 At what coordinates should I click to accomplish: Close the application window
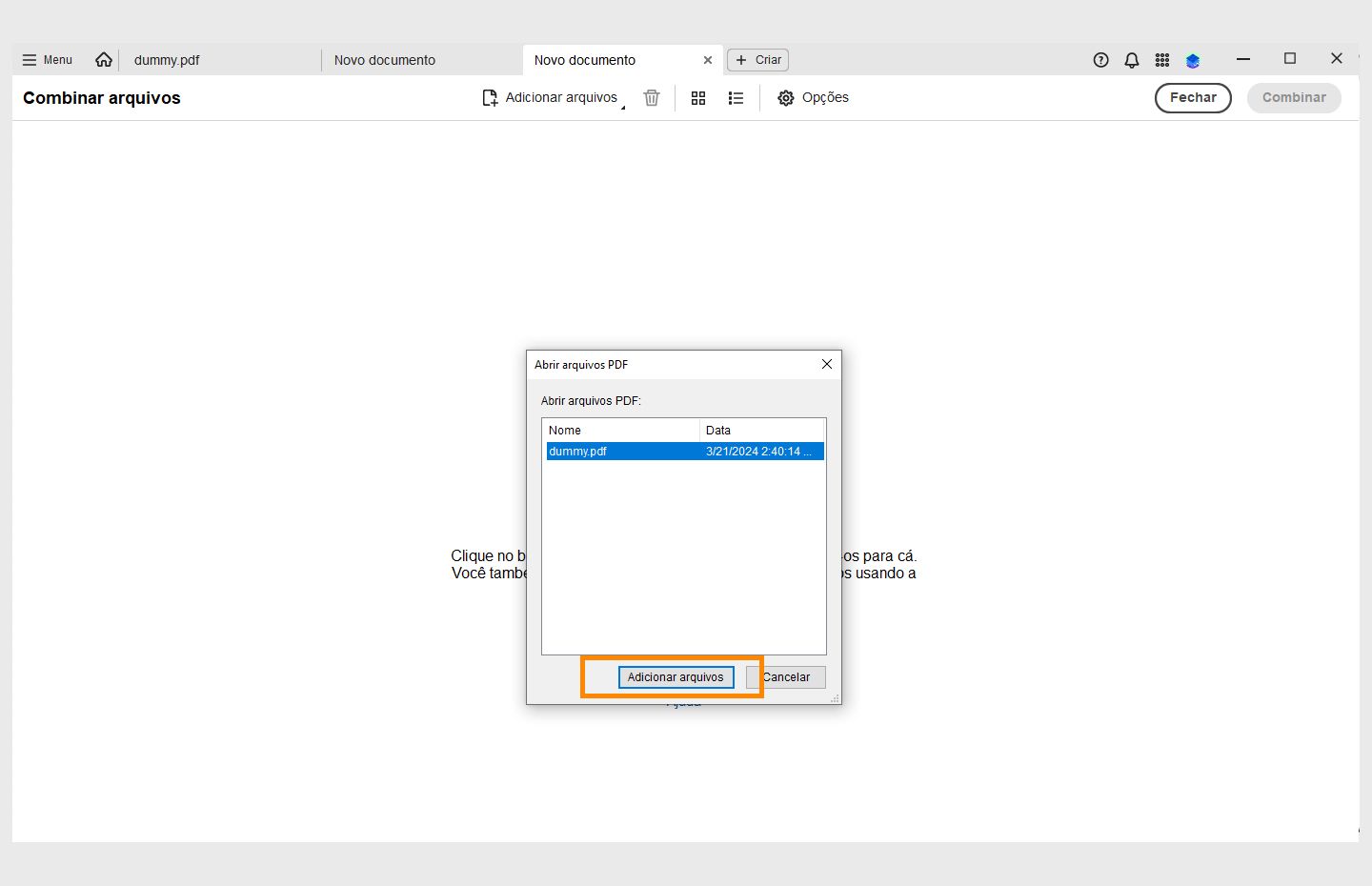tap(1337, 59)
